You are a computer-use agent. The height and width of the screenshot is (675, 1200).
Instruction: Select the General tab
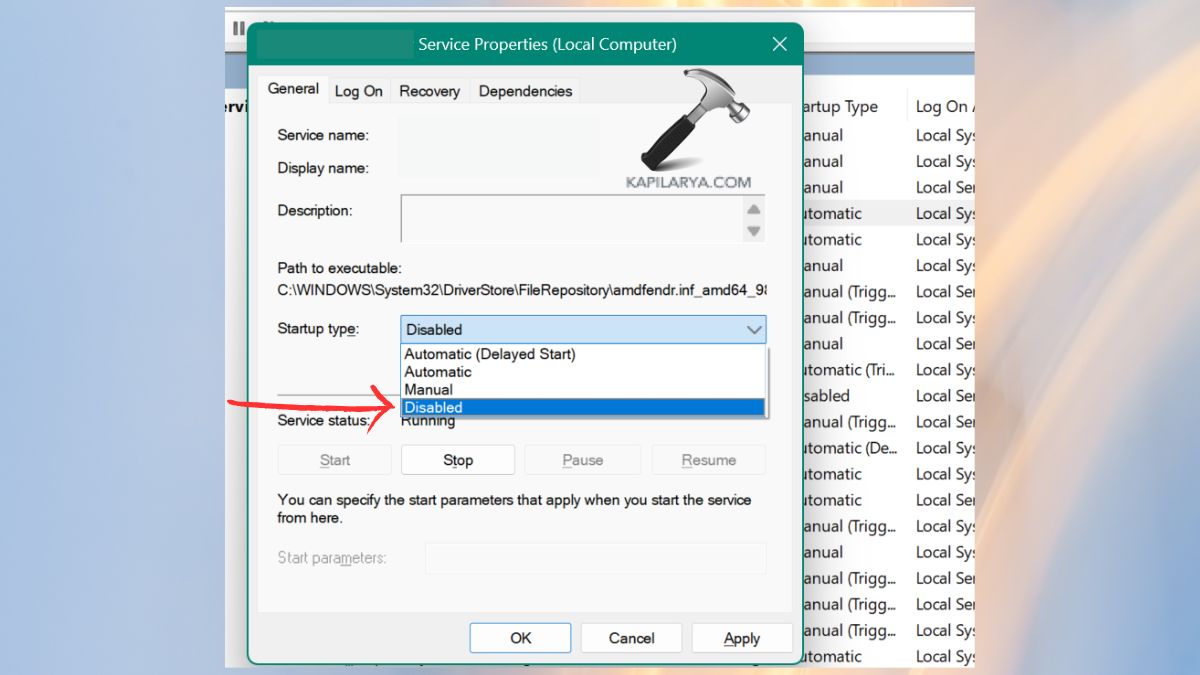pos(292,88)
